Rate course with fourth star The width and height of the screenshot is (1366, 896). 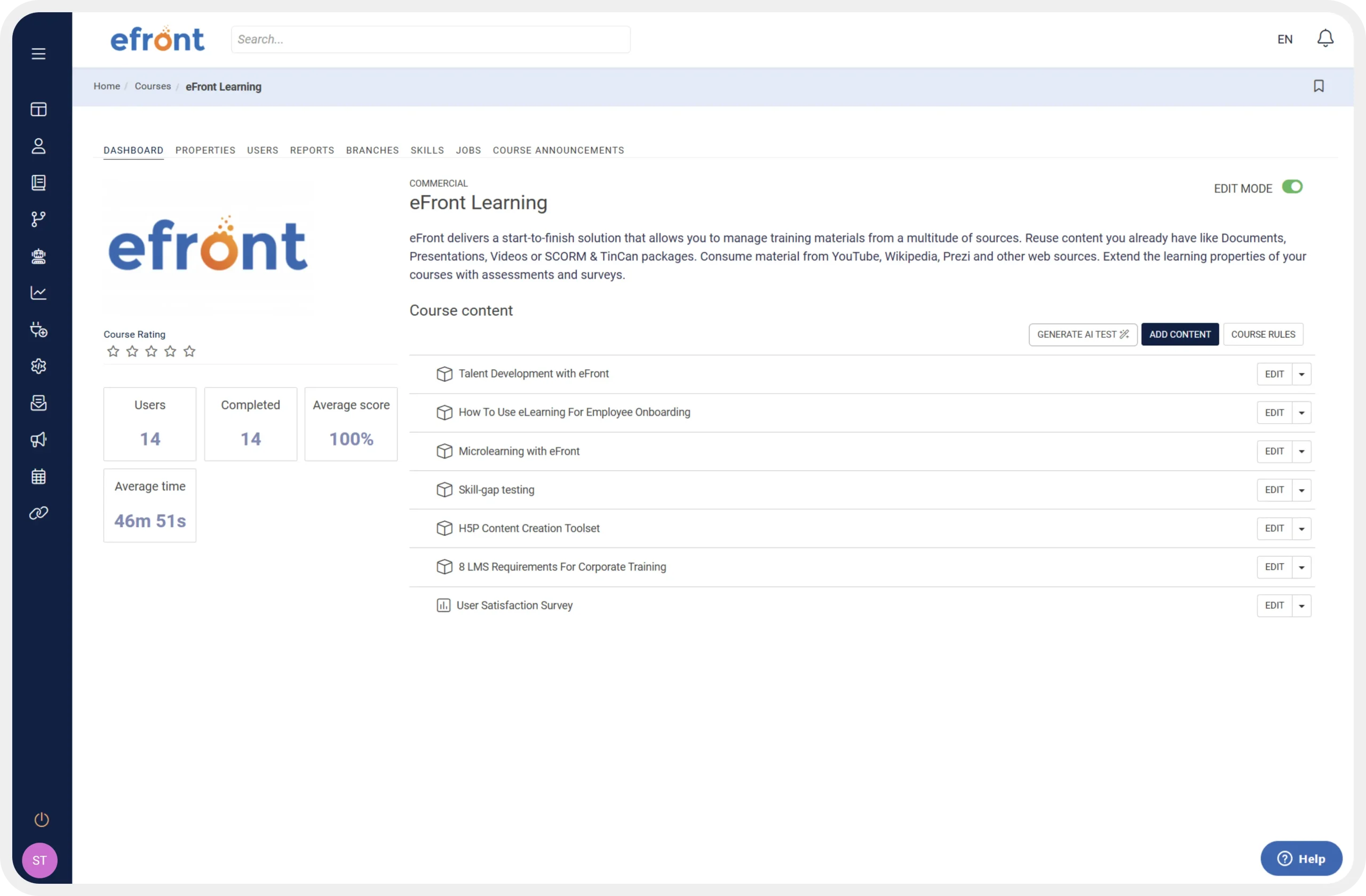click(x=170, y=351)
